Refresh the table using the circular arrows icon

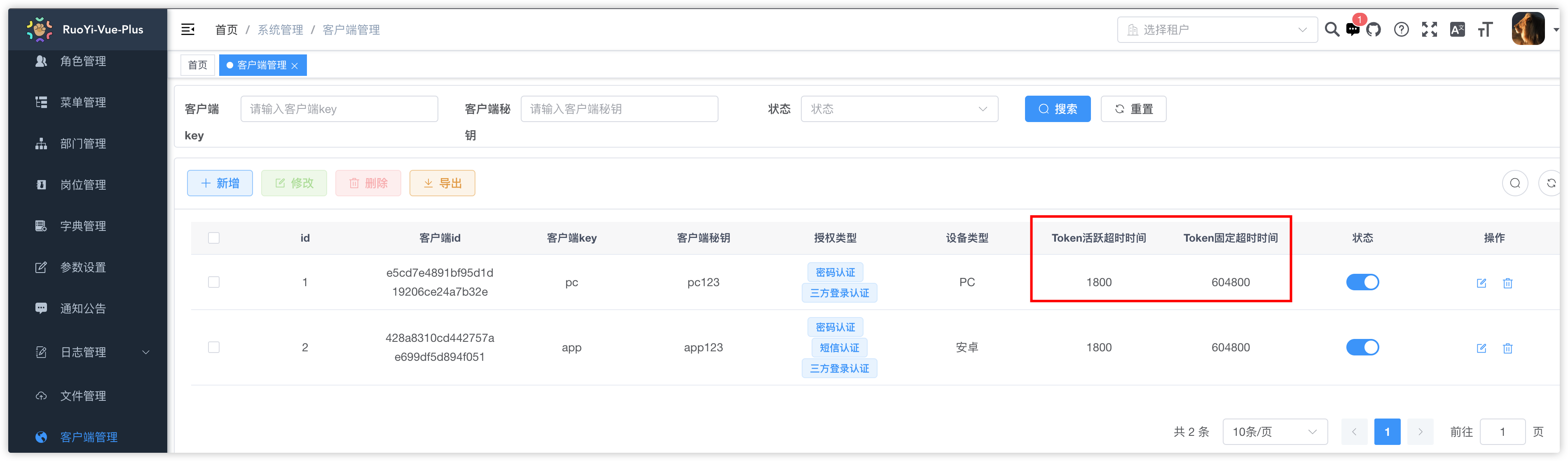coord(1551,183)
